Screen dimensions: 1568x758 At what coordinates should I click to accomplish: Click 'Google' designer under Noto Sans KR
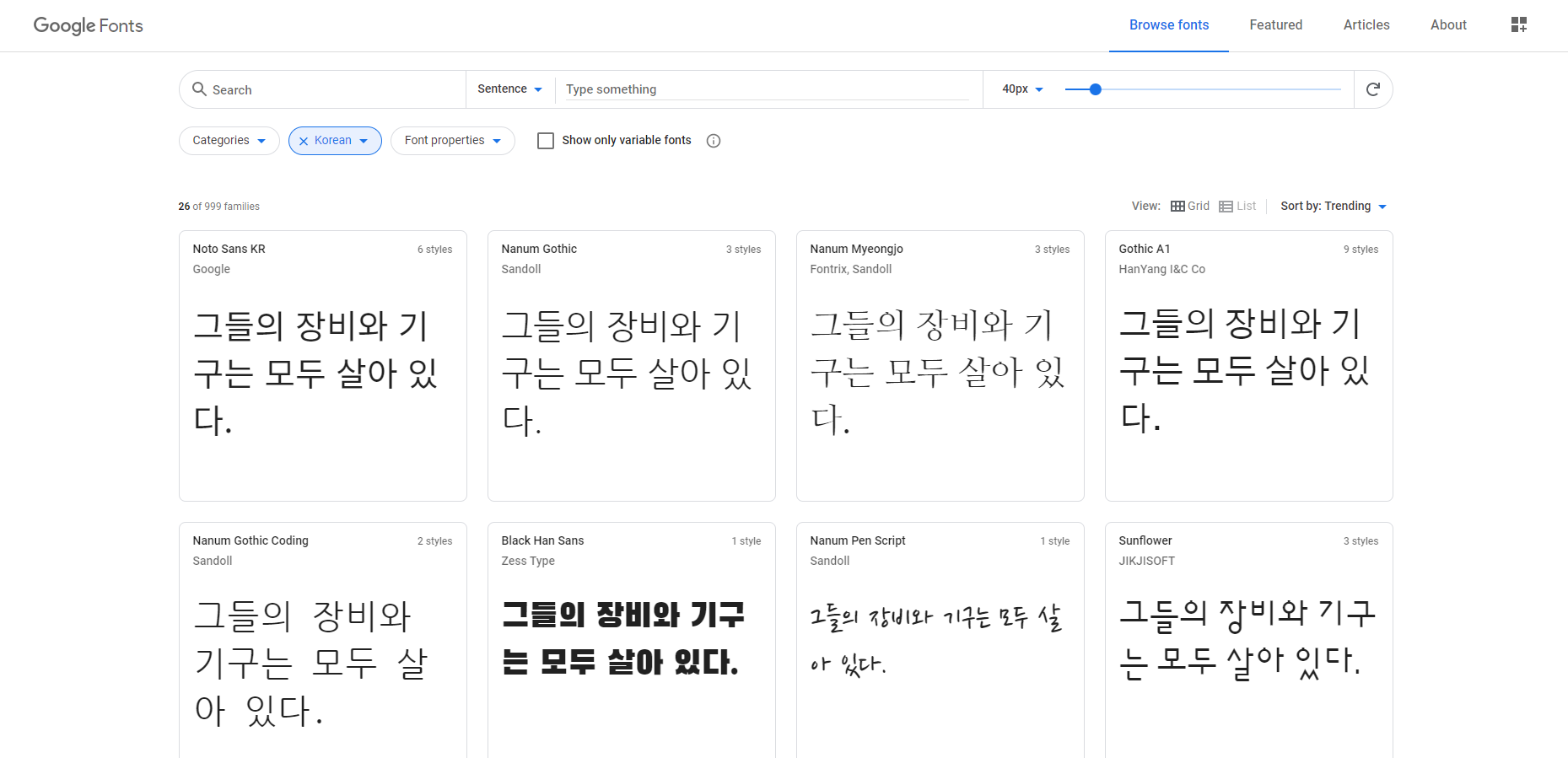(211, 269)
